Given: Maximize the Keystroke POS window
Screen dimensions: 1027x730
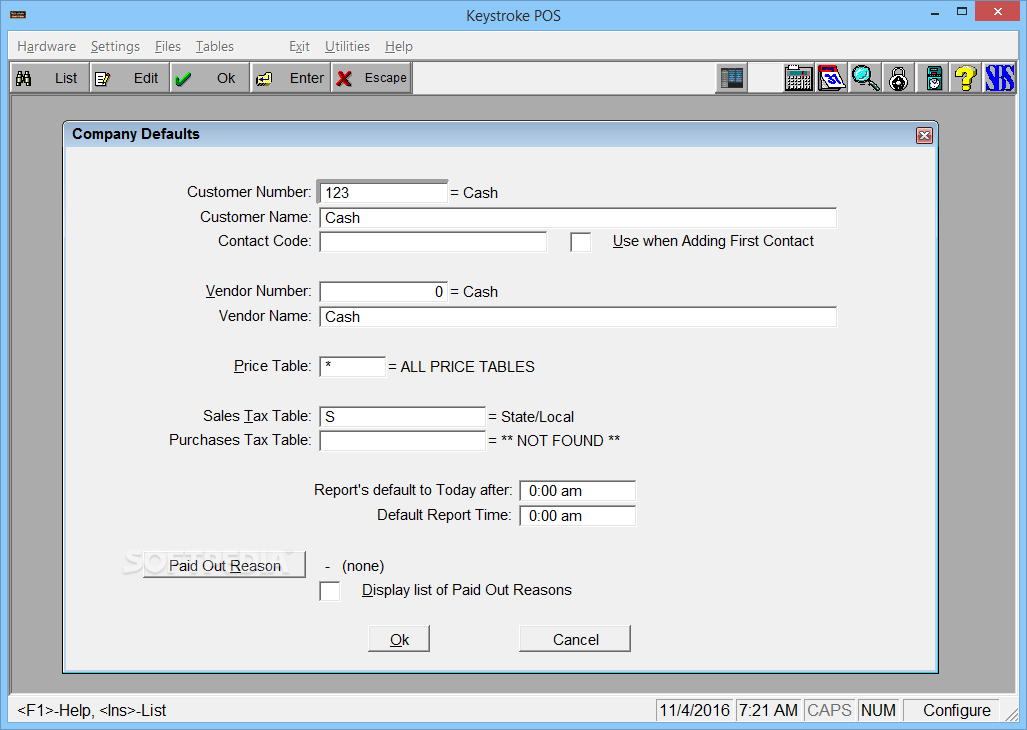Looking at the screenshot, I should [x=962, y=12].
